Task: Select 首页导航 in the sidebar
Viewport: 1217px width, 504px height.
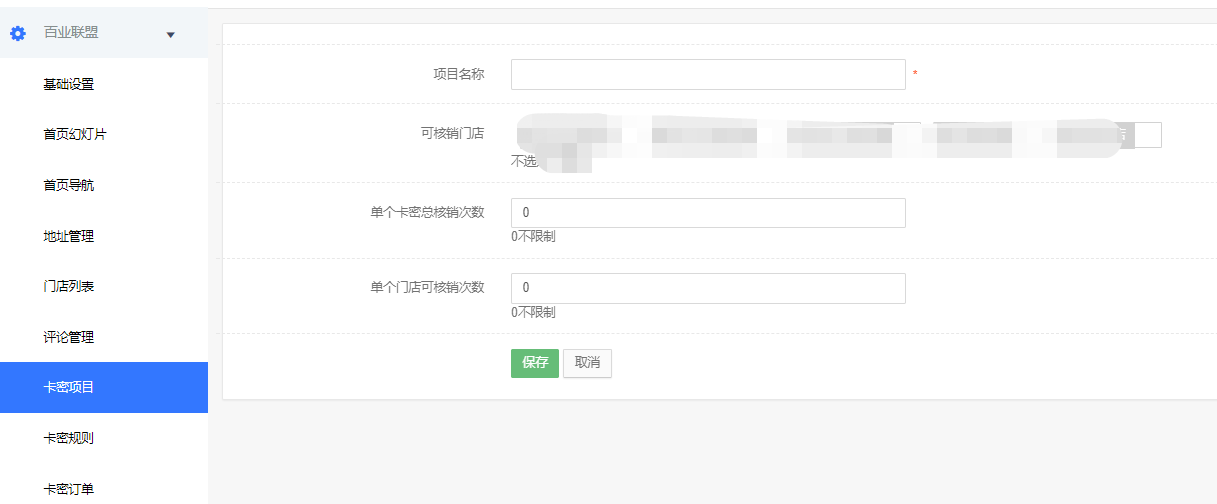Action: tap(68, 185)
